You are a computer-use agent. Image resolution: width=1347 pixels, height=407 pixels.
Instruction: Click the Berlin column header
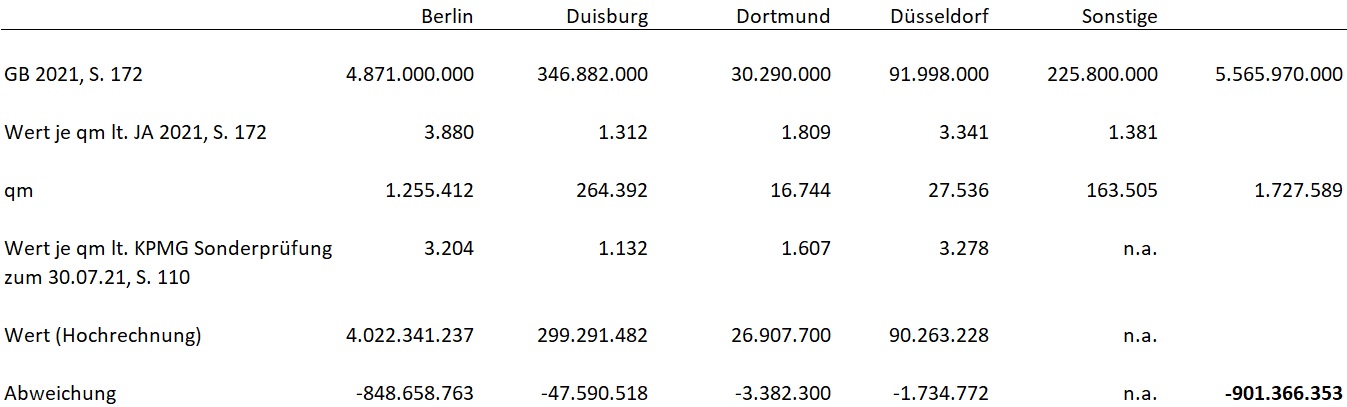(448, 16)
